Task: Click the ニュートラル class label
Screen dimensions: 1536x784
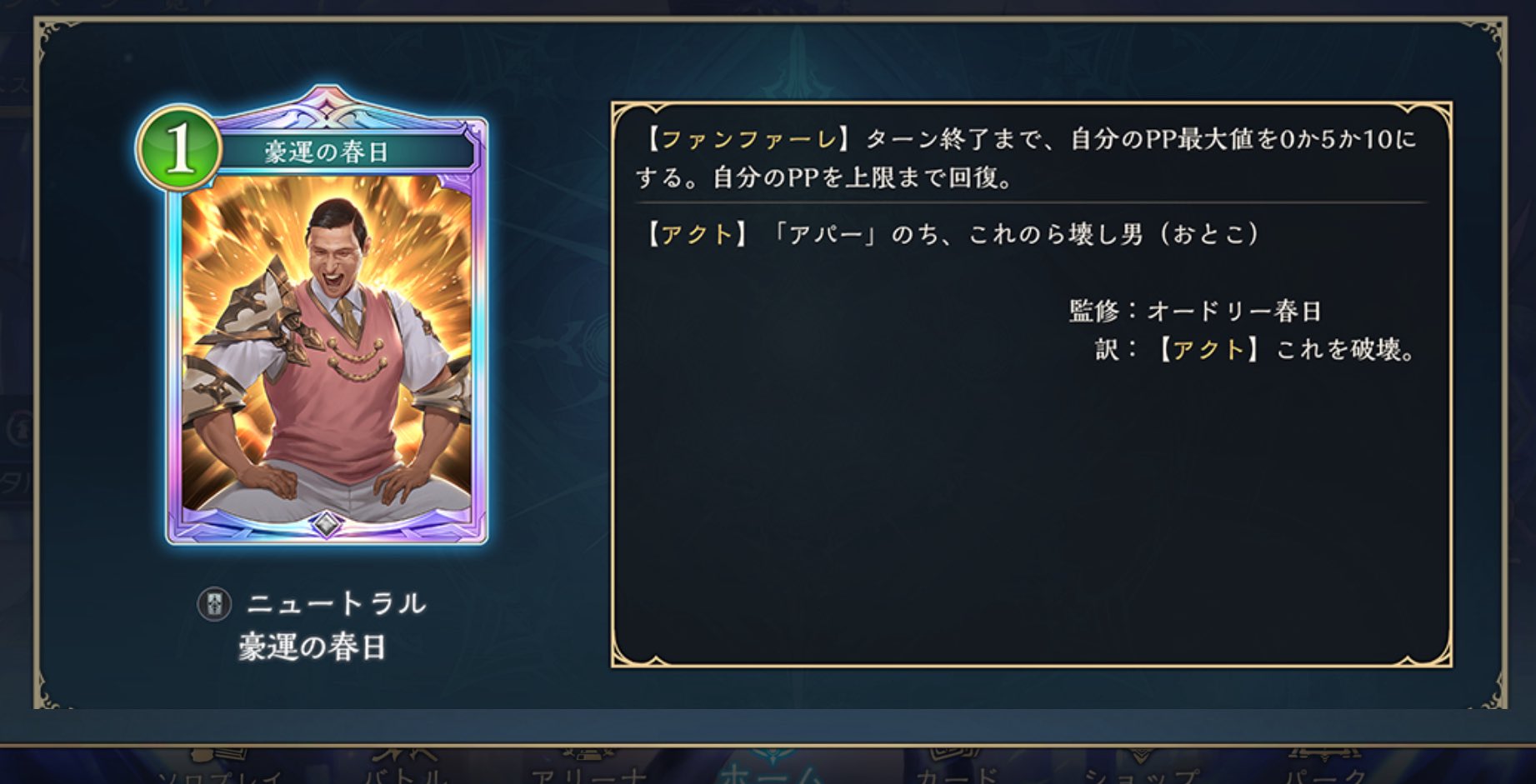Action: (336, 603)
